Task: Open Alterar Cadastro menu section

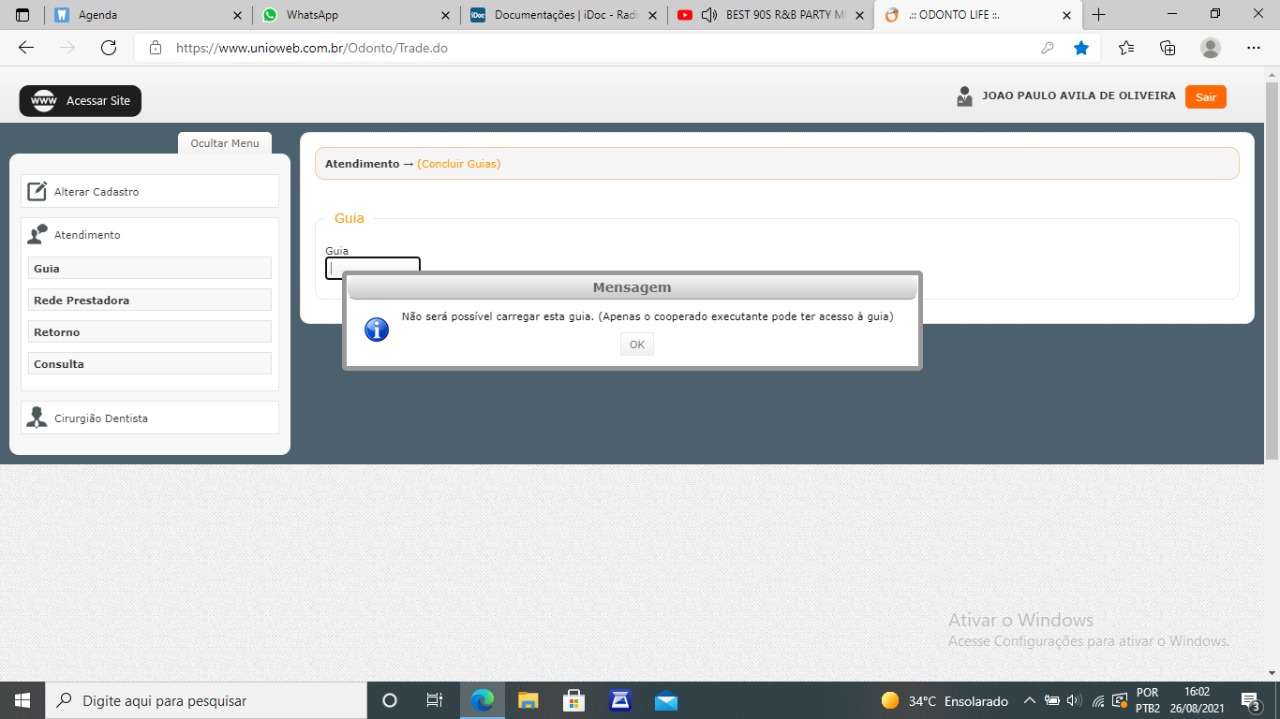Action: (x=150, y=191)
